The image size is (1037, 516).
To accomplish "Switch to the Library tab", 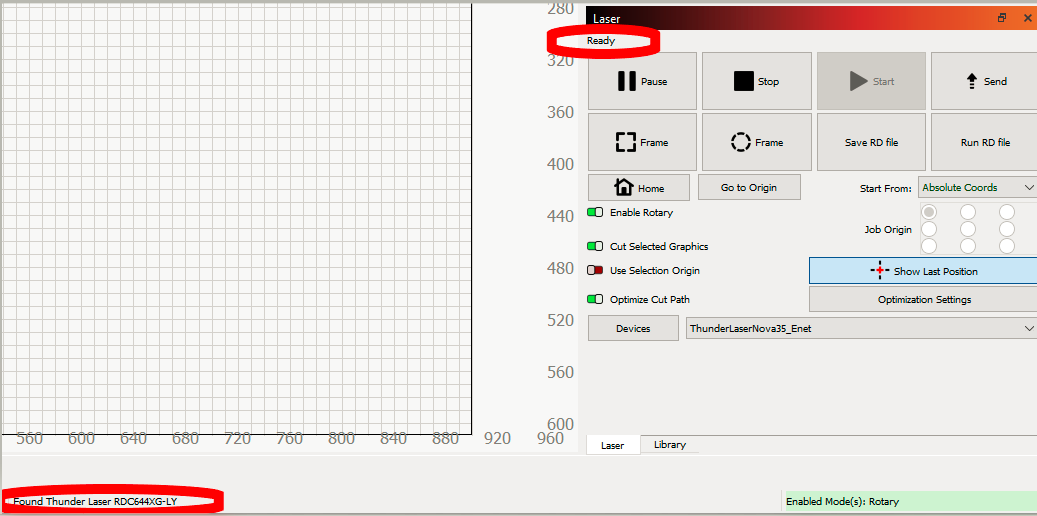I will 669,445.
